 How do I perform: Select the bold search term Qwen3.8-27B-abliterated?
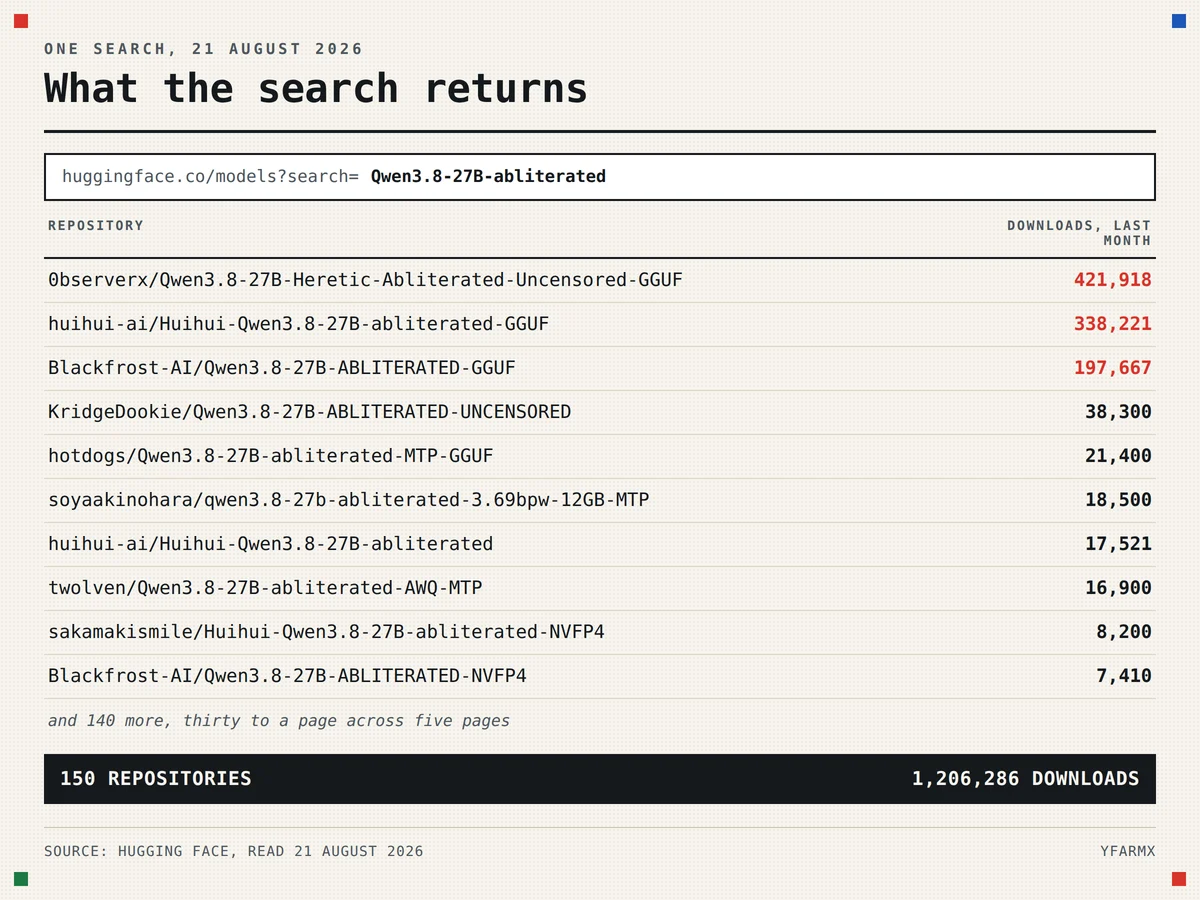[x=488, y=177]
